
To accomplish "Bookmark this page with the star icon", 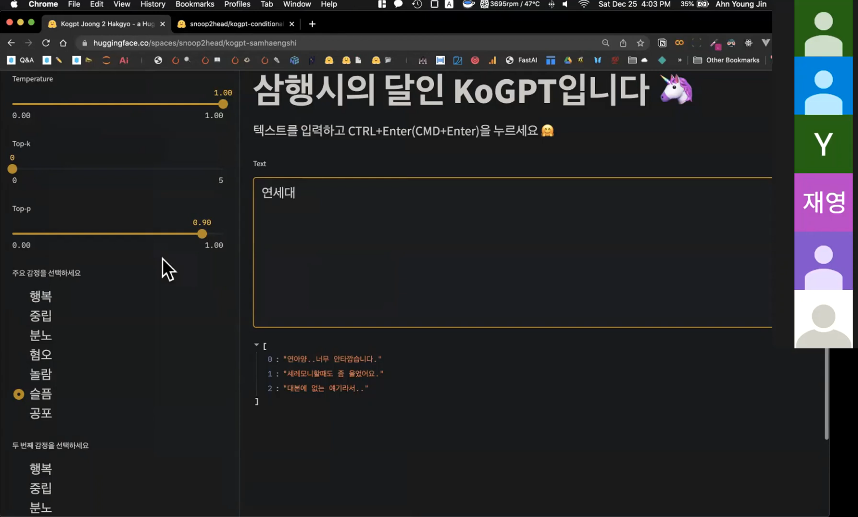I will pyautogui.click(x=640, y=43).
